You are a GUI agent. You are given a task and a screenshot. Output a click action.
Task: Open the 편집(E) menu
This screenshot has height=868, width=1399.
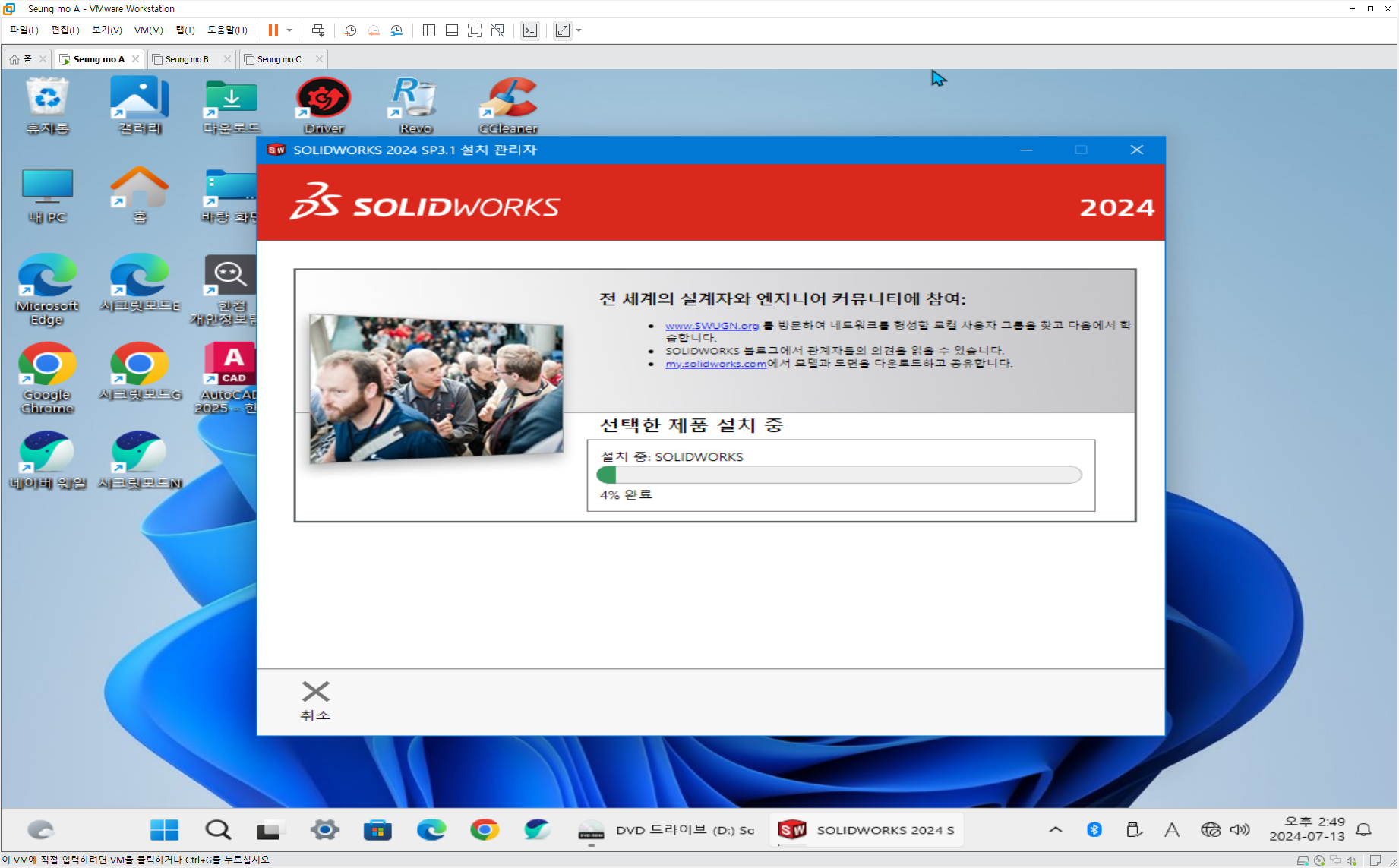click(65, 30)
